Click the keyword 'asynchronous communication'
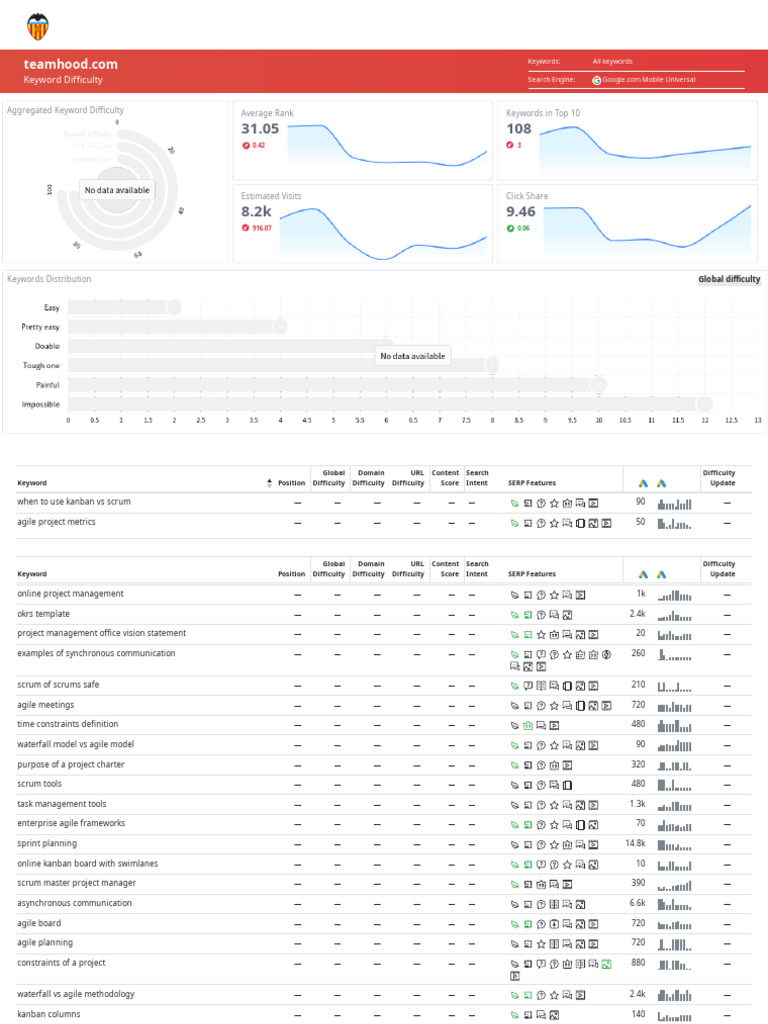 pos(74,903)
